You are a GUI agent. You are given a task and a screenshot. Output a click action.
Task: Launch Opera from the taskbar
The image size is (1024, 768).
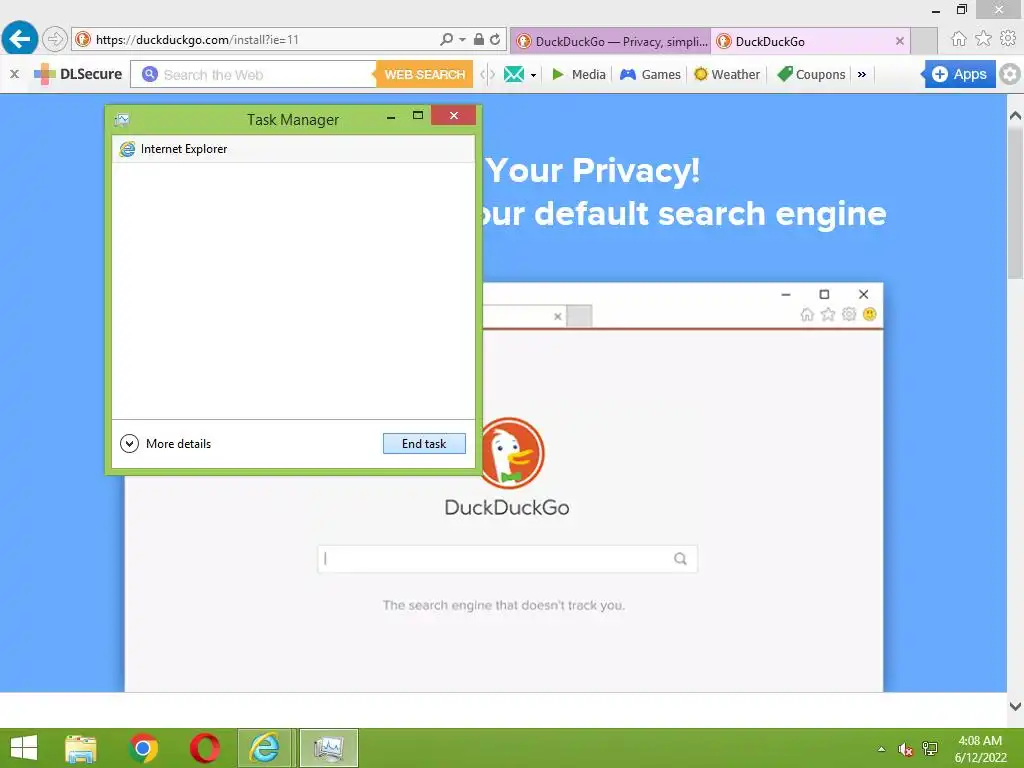coord(204,748)
